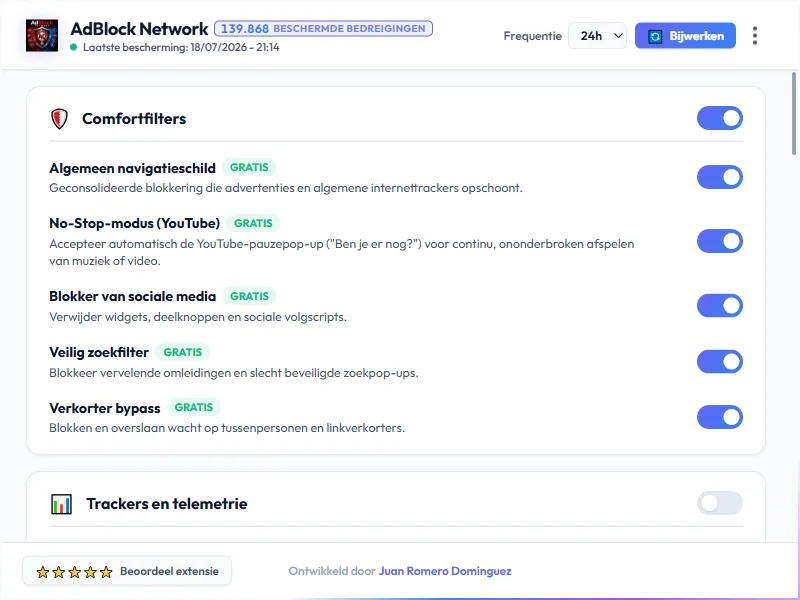Click the No-Stop-modus (YouTube) title
This screenshot has width=800, height=600.
click(135, 223)
